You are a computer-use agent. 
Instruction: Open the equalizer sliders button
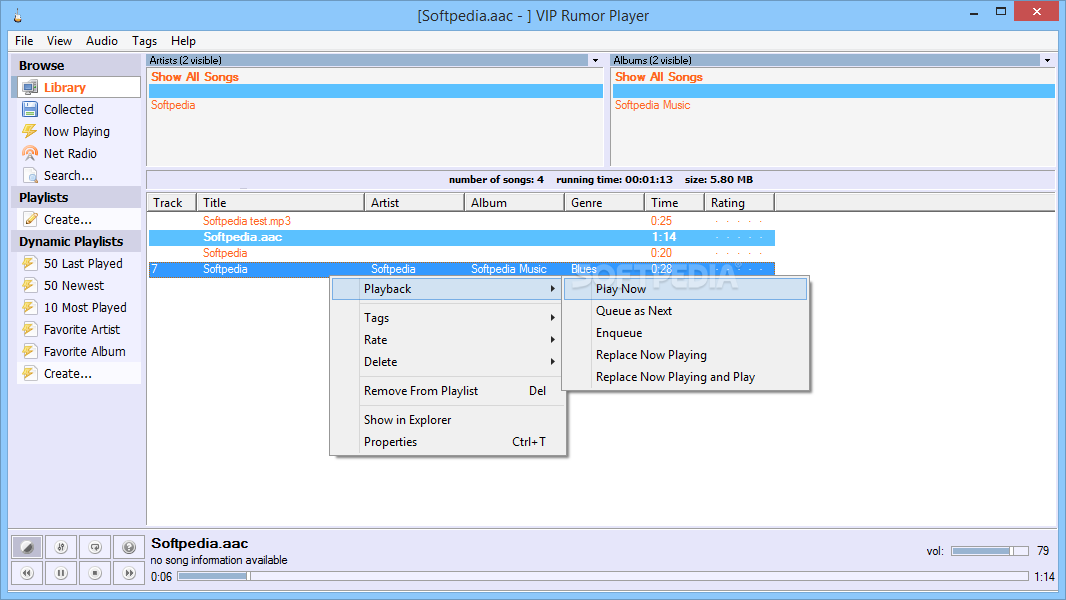tap(61, 547)
